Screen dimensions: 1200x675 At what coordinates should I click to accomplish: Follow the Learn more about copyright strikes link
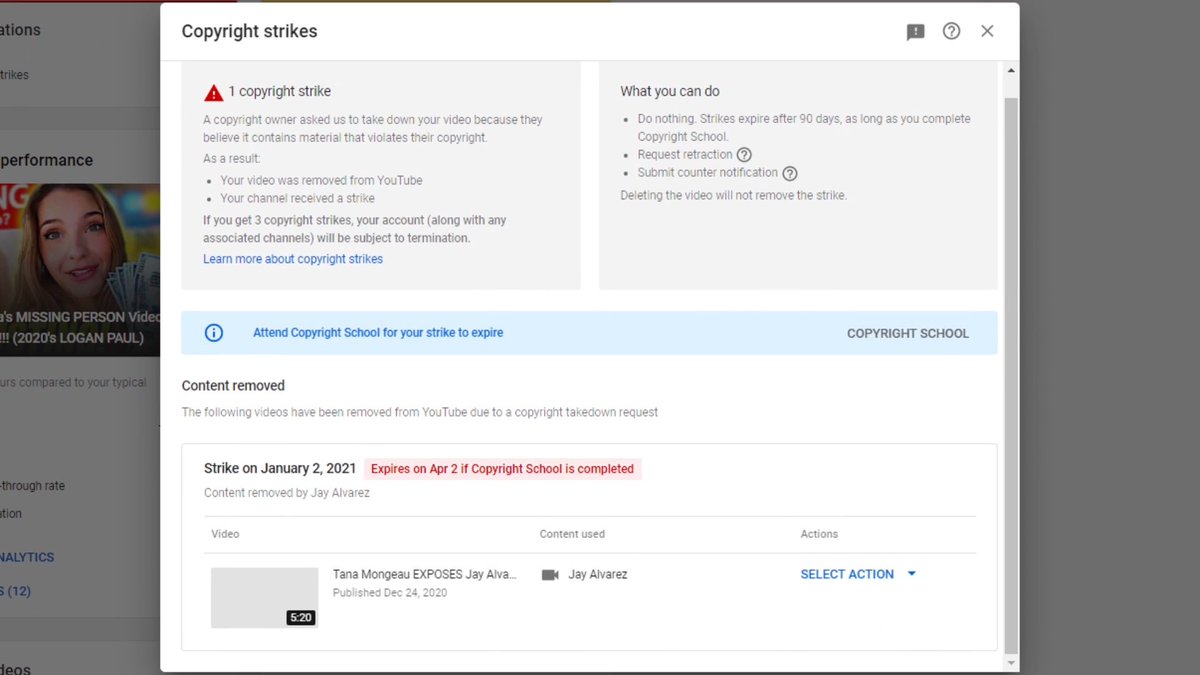point(293,259)
